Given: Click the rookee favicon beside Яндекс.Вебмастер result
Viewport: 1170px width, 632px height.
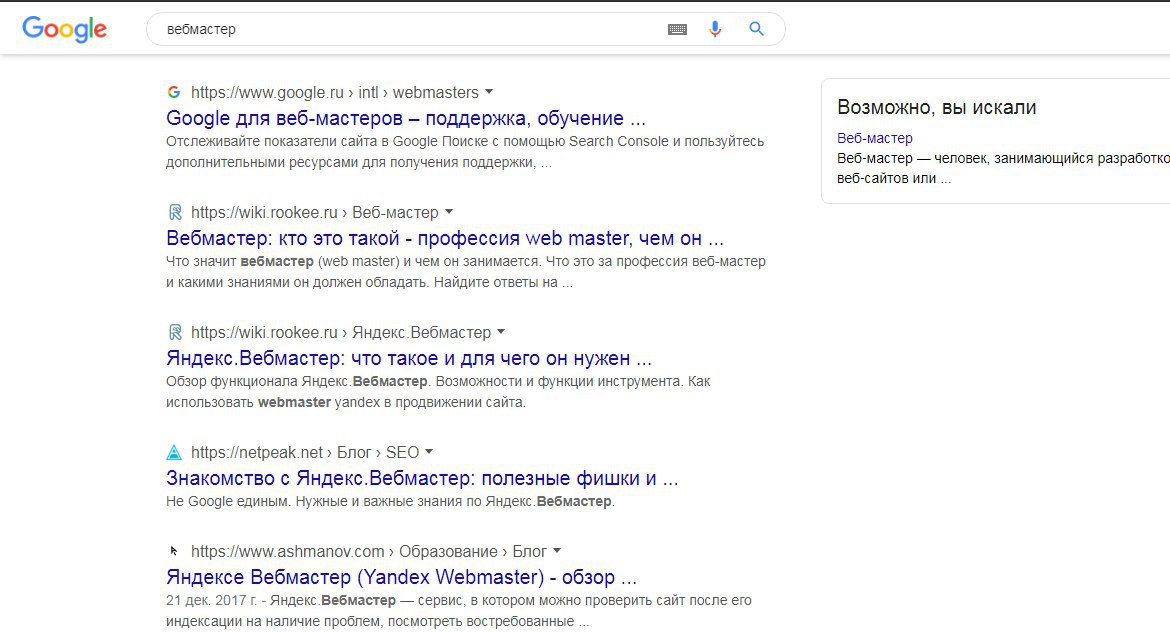Looking at the screenshot, I should click(x=175, y=332).
